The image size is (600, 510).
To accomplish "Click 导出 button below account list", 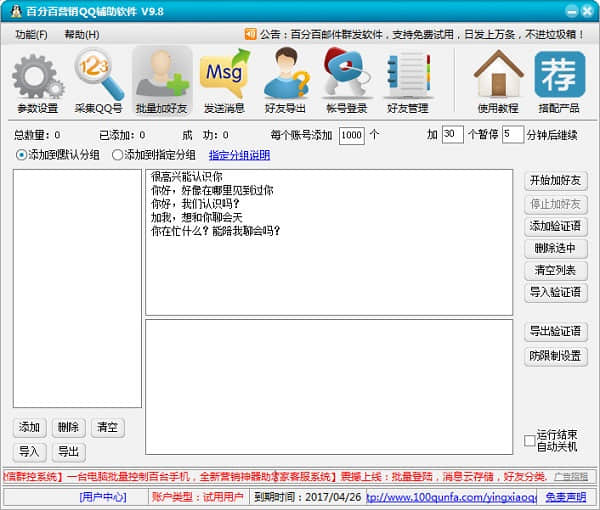I will (x=68, y=452).
